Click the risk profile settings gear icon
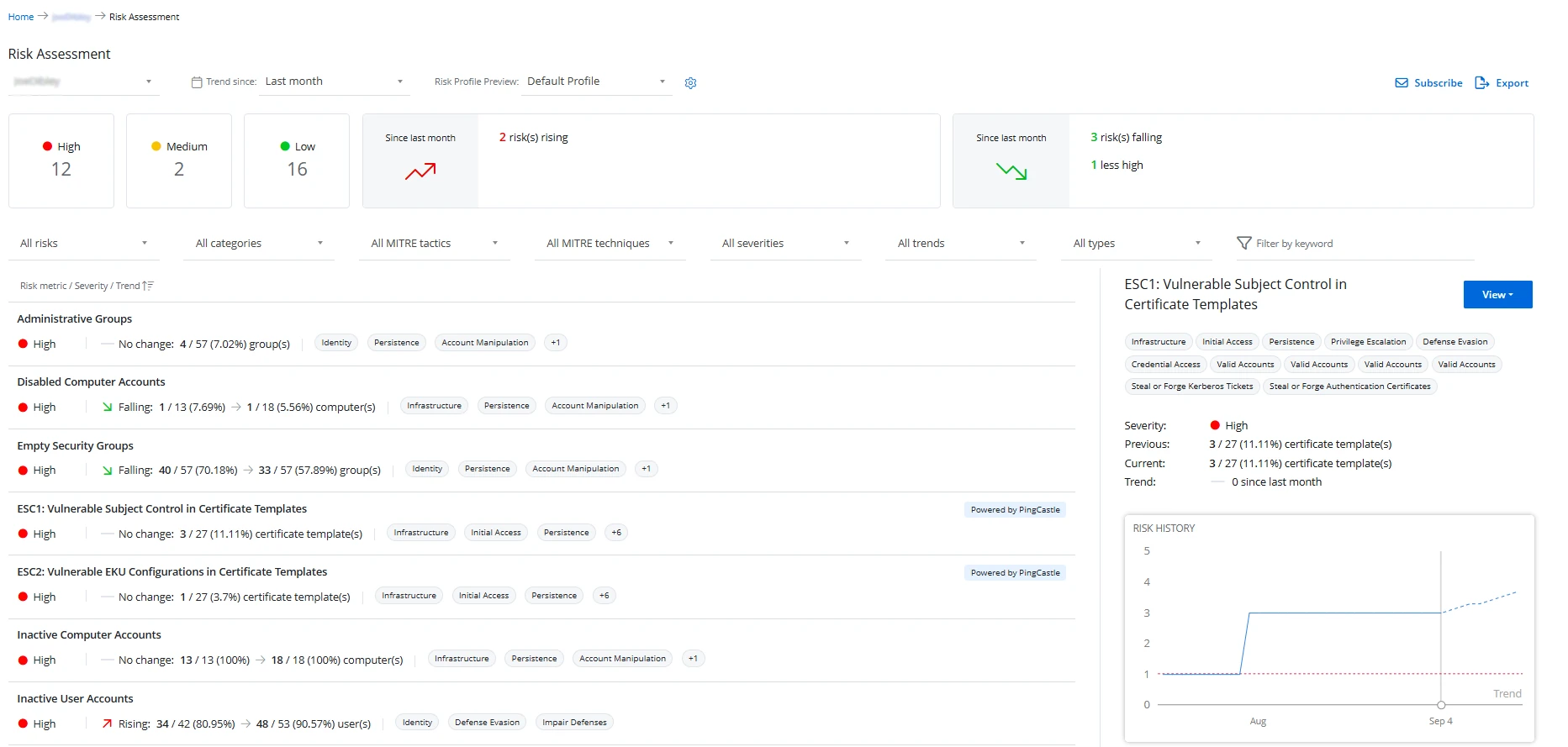The height and width of the screenshot is (747, 1568). (690, 83)
